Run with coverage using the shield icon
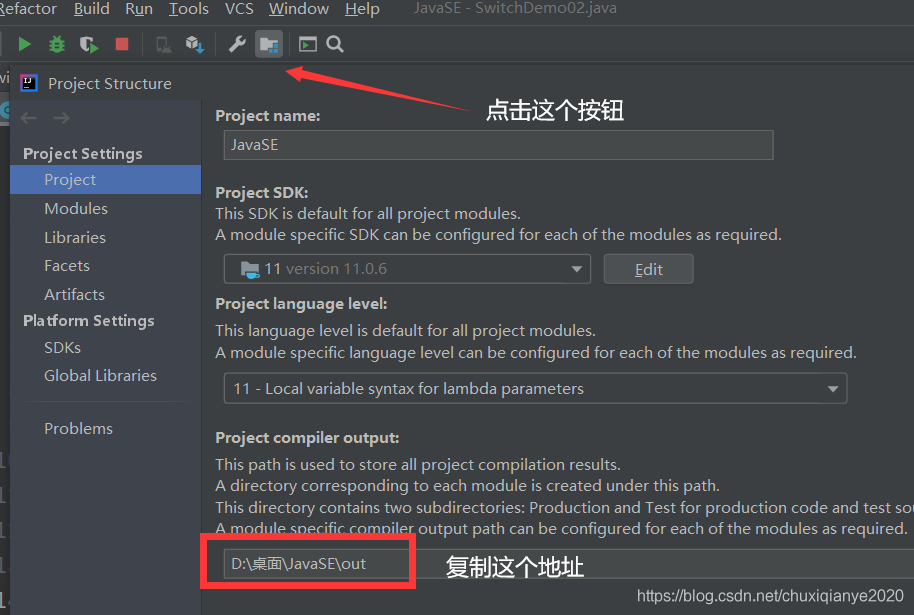 coord(89,44)
